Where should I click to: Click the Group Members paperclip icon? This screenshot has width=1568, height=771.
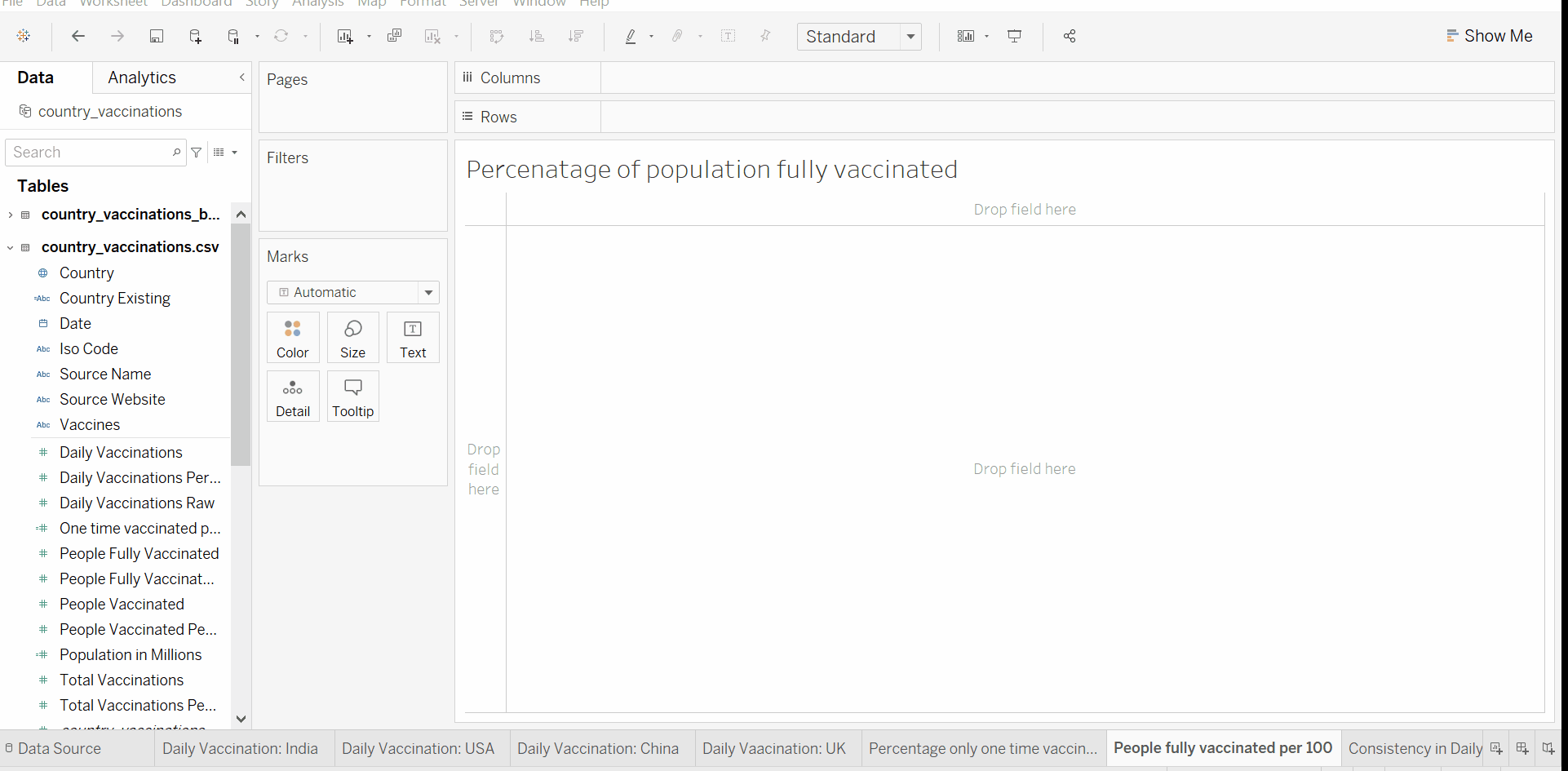(x=677, y=36)
